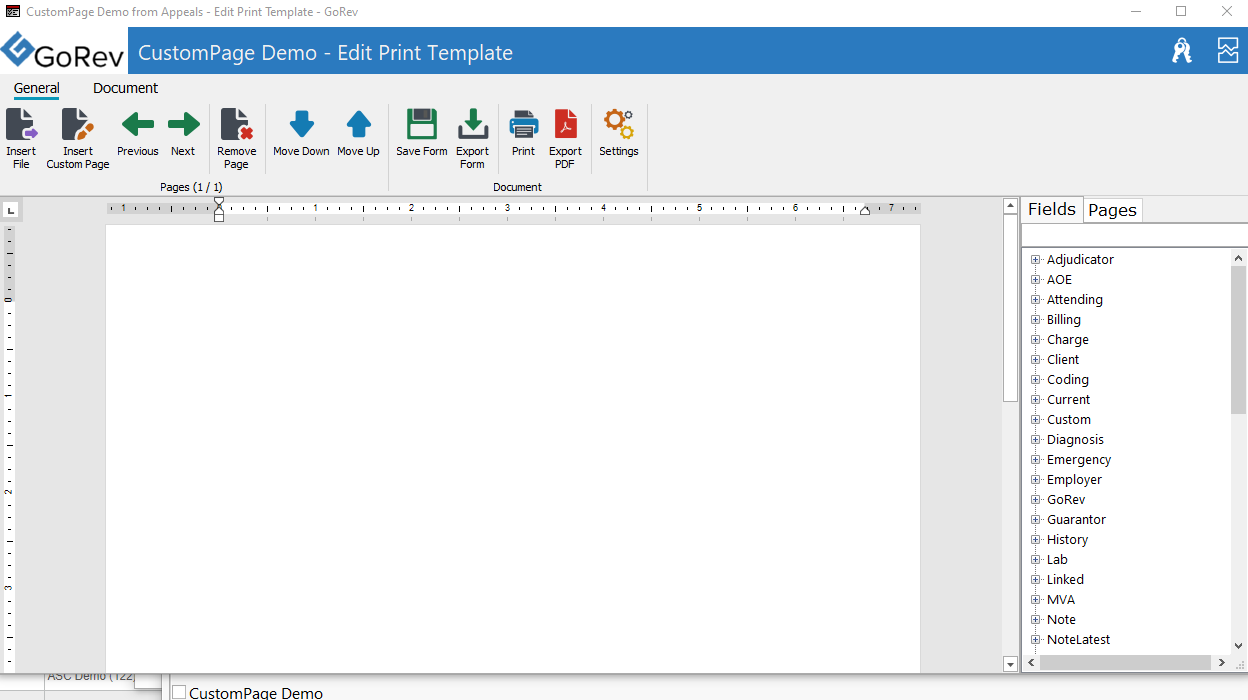Switch to the Document ribbon tab
This screenshot has height=700, width=1248.
tap(126, 88)
